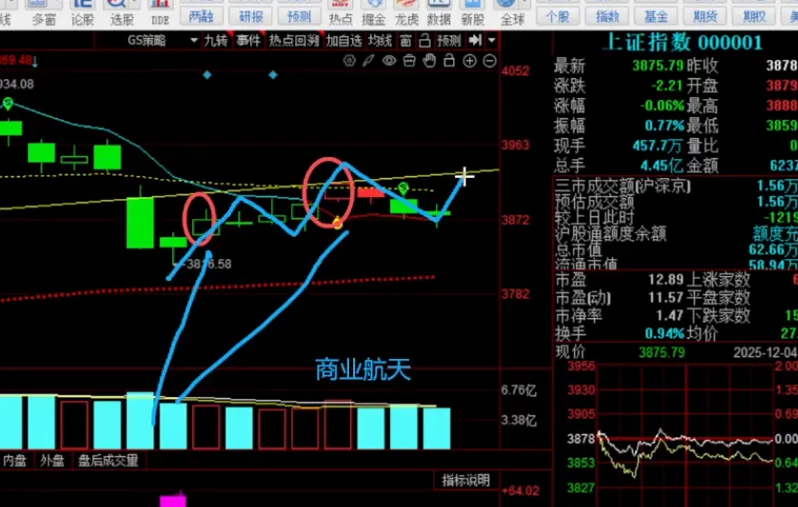Select the pen drawing tool icon

368,61
